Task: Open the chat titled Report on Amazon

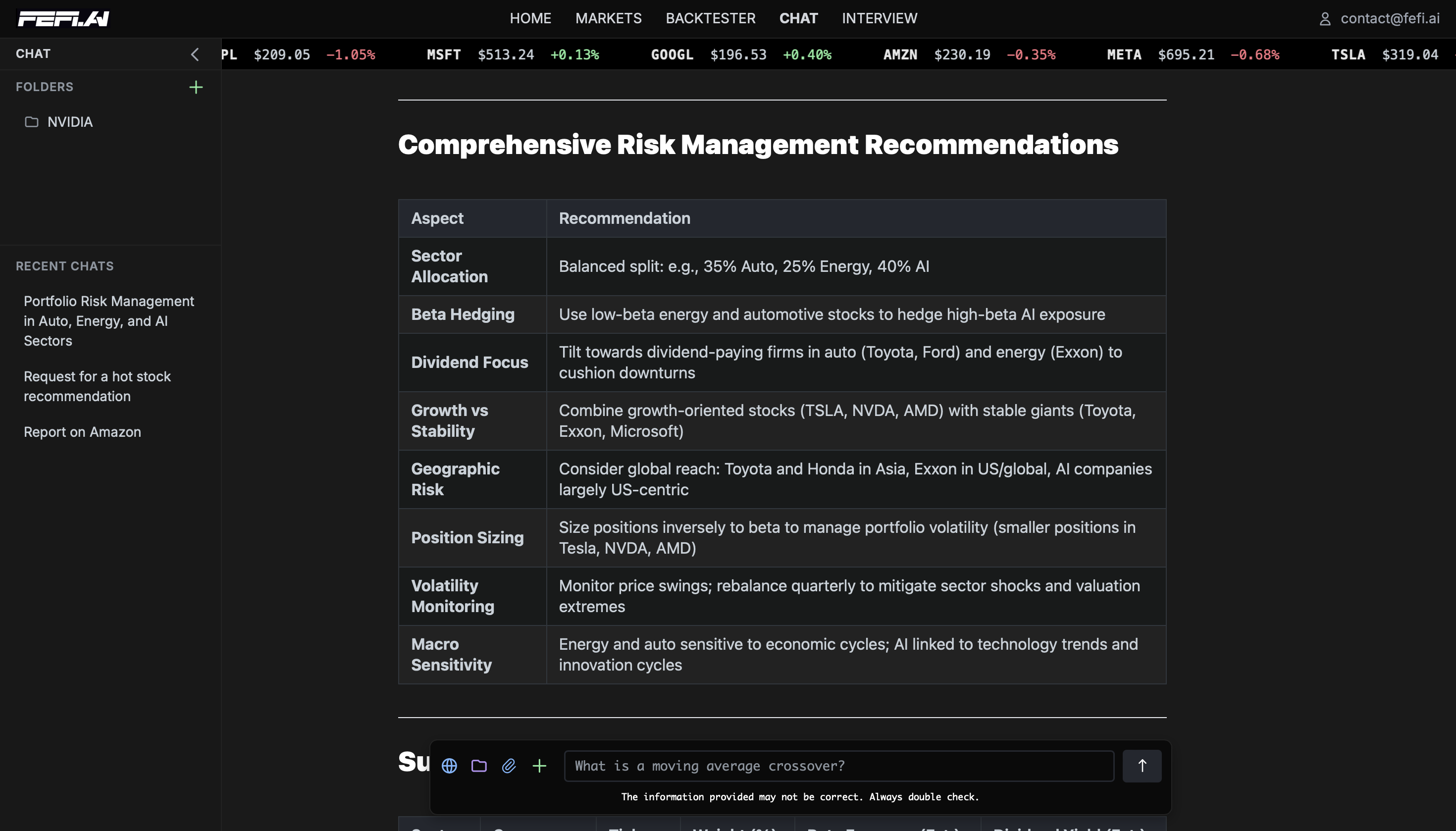Action: coord(82,432)
